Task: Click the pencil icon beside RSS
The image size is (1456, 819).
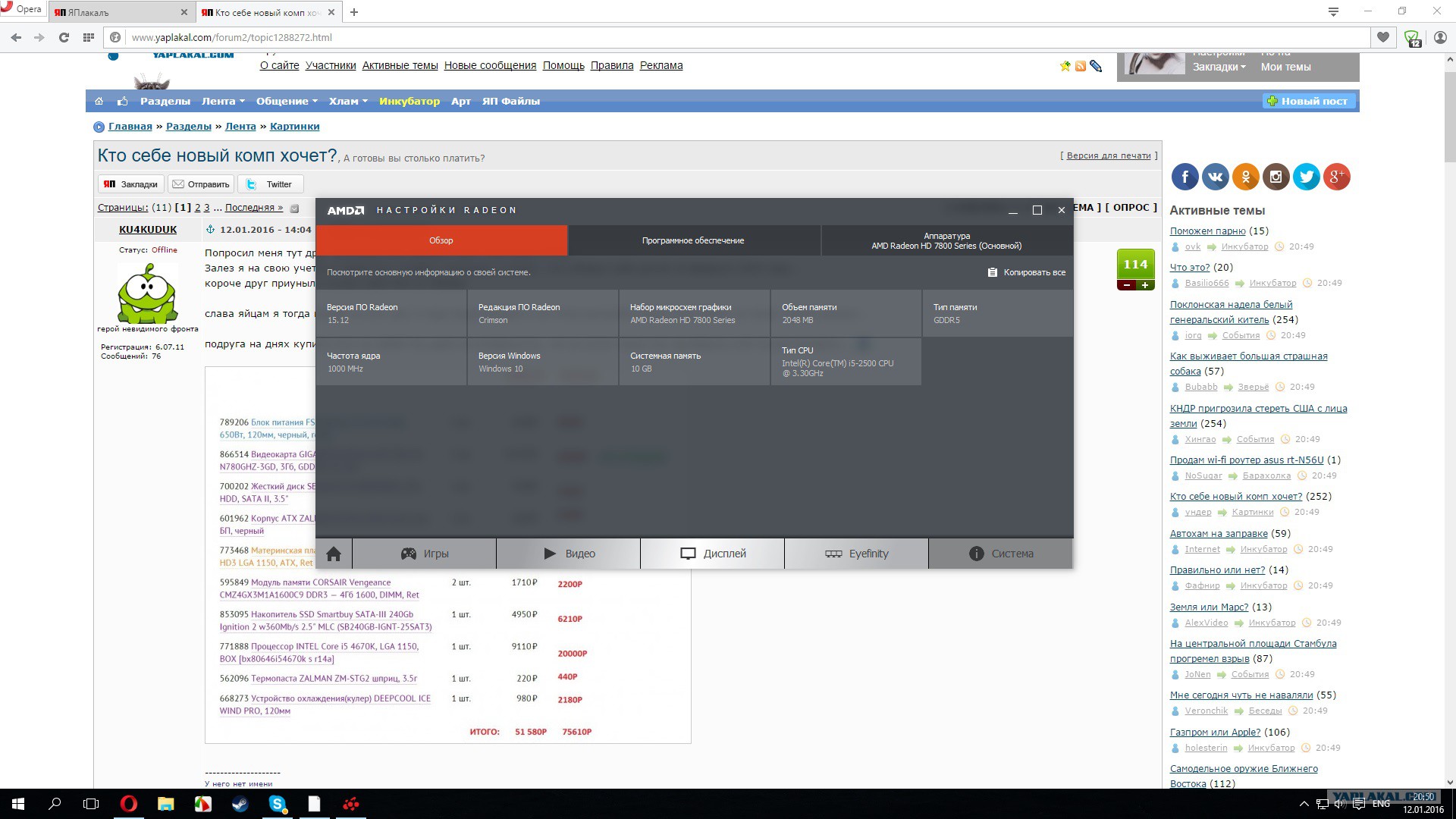Action: coord(1096,66)
